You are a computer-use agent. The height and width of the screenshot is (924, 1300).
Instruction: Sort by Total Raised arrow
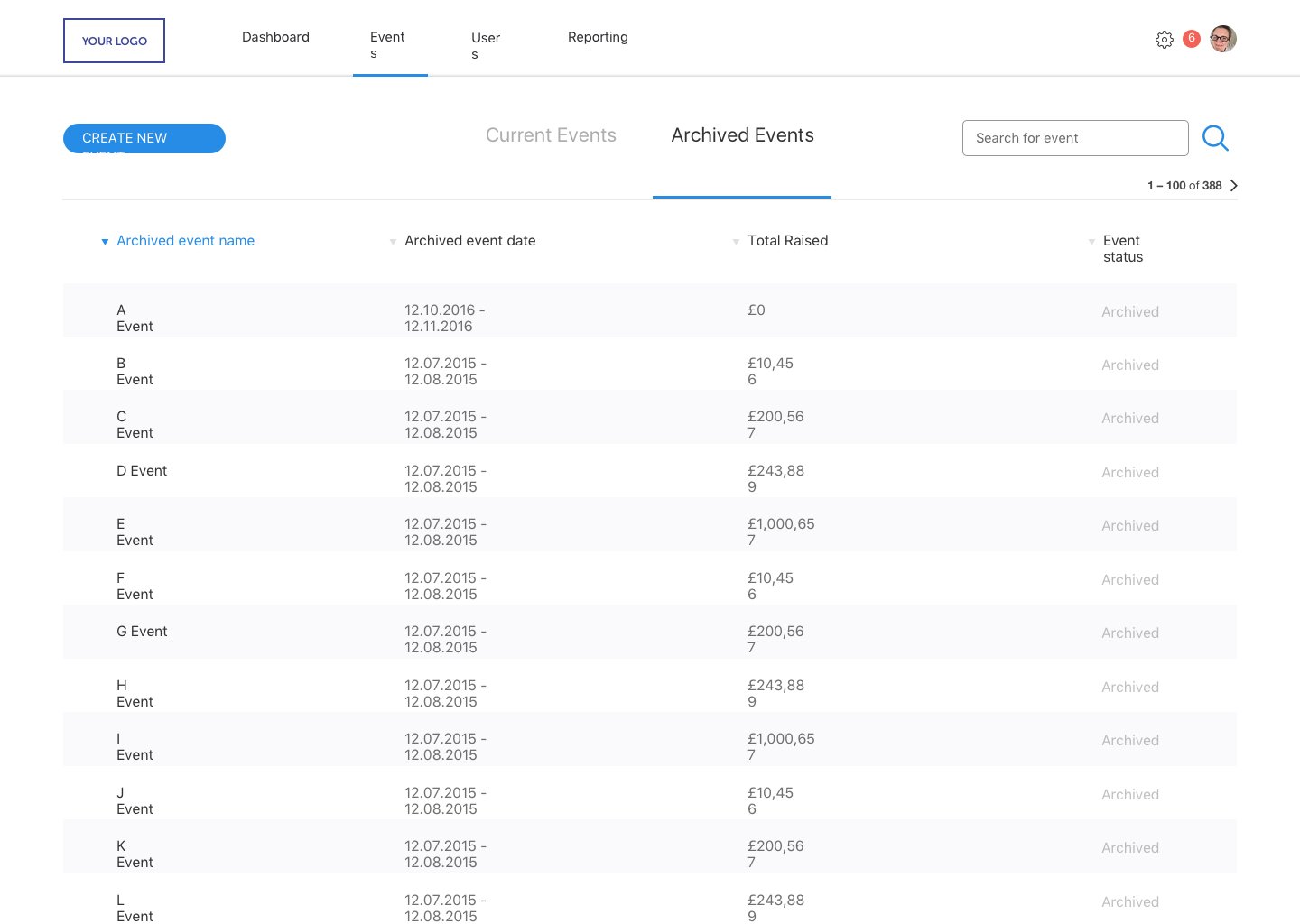click(736, 242)
